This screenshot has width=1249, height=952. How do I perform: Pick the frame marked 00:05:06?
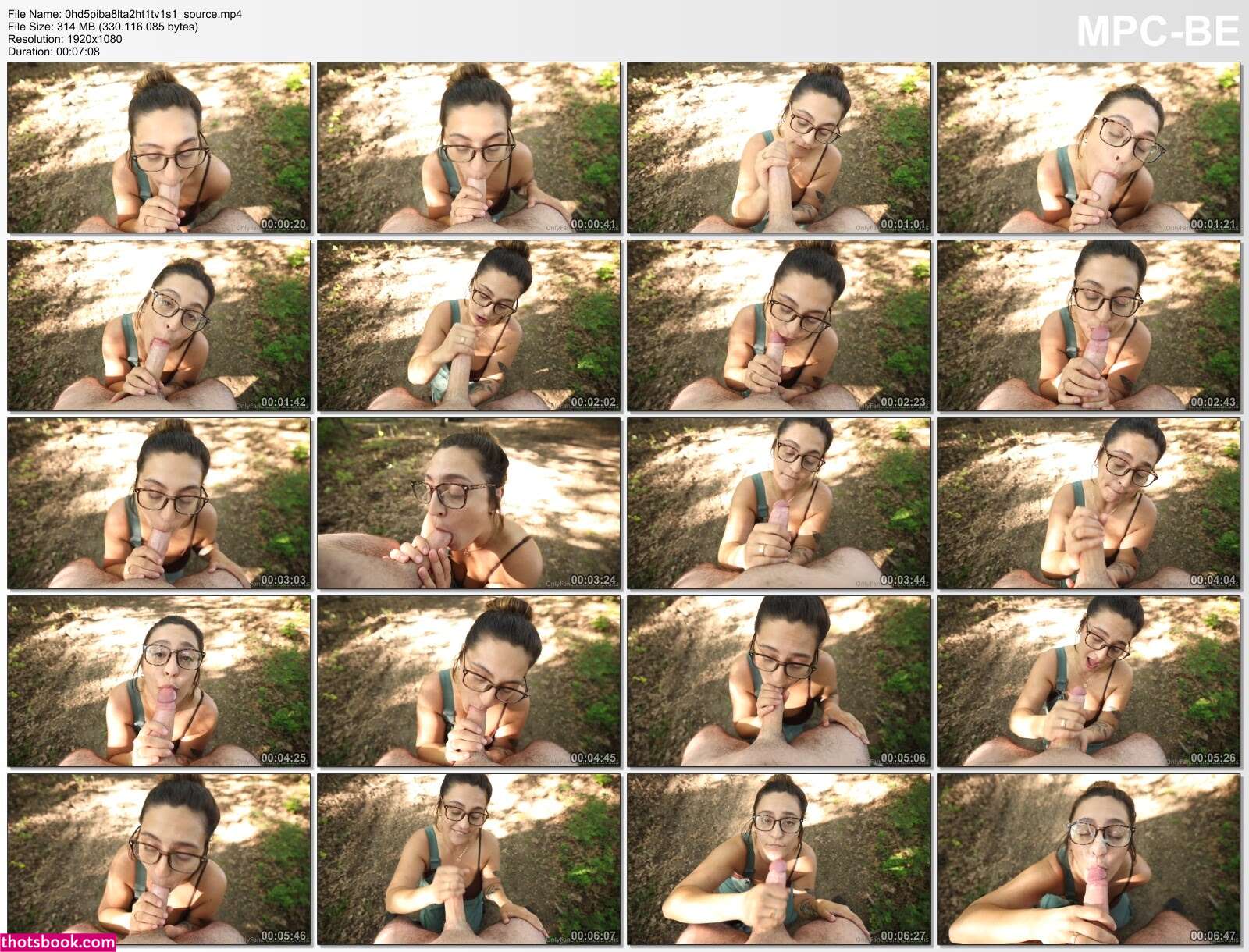778,681
